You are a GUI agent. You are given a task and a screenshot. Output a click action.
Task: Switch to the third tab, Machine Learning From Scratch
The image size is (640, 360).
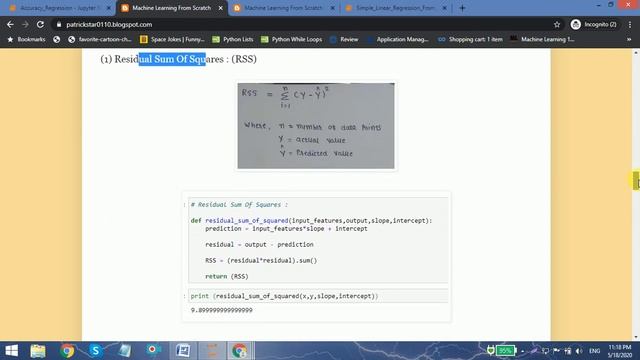coord(283,8)
